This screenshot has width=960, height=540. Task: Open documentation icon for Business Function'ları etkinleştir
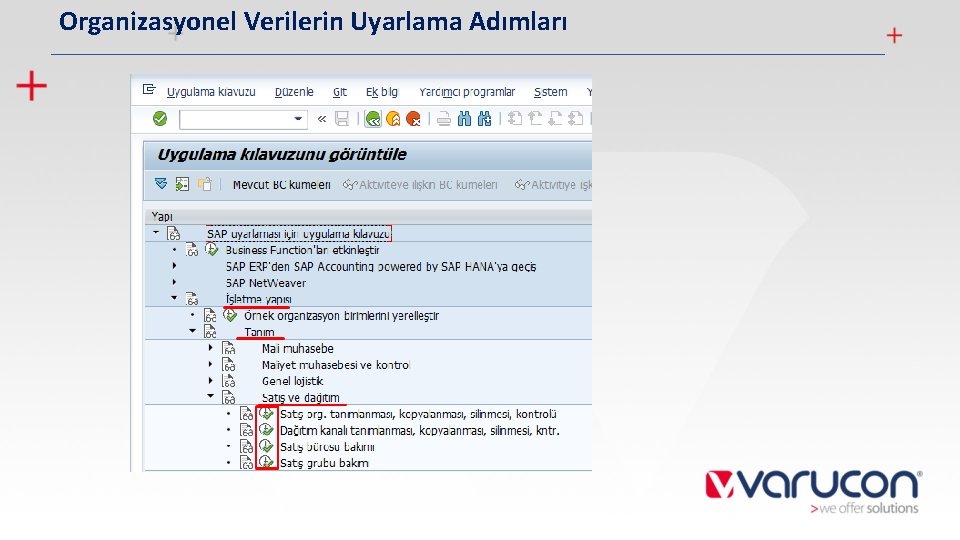coord(192,250)
